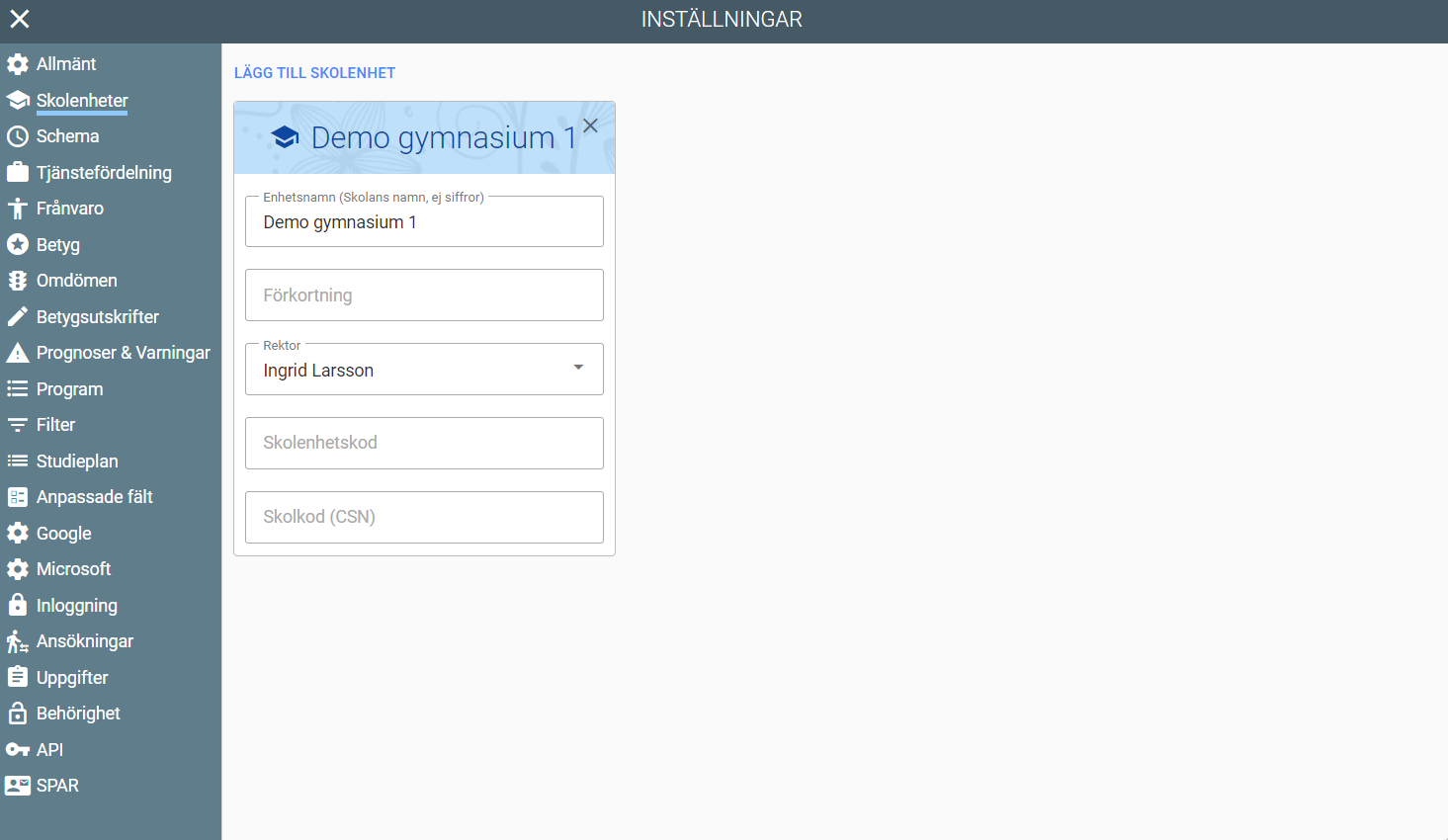Open the Rektor dropdown arrow
Screen dimensions: 1448x840
coord(578,368)
